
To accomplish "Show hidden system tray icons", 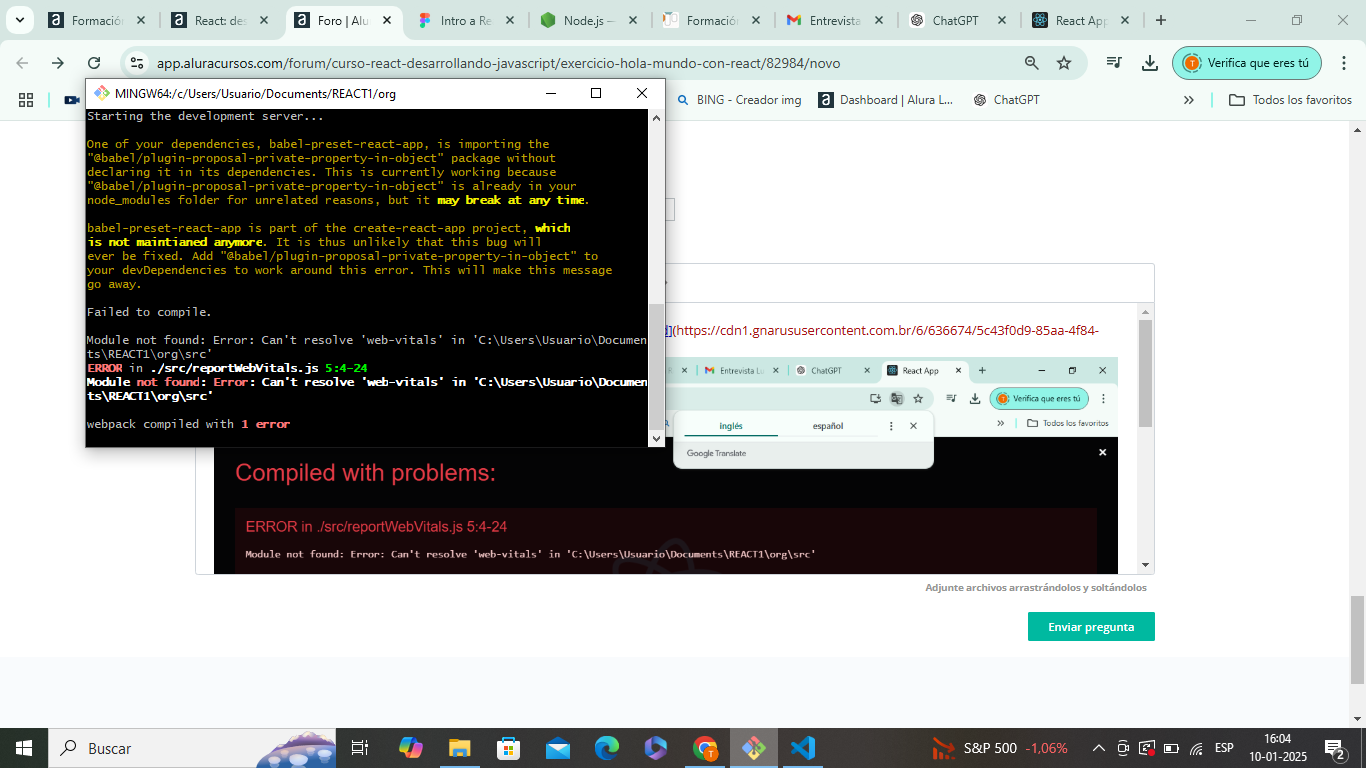I will coord(1098,748).
